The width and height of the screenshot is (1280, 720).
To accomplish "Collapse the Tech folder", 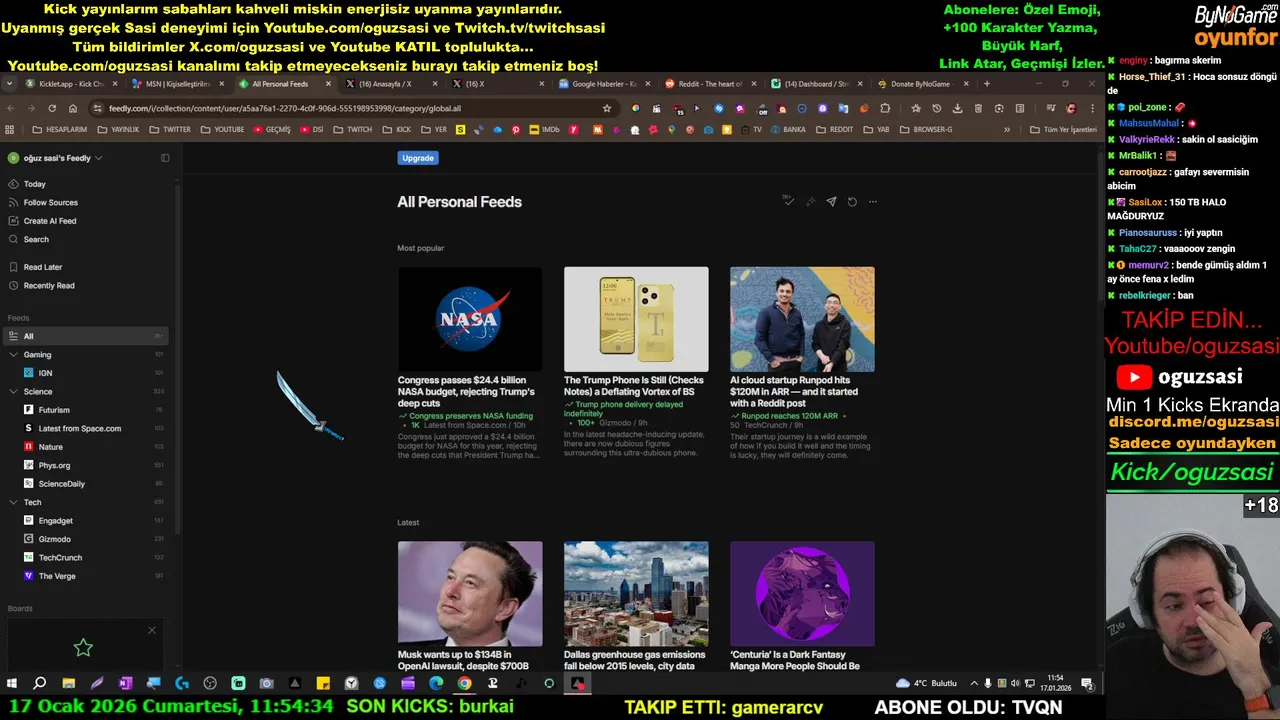I will [x=13, y=502].
